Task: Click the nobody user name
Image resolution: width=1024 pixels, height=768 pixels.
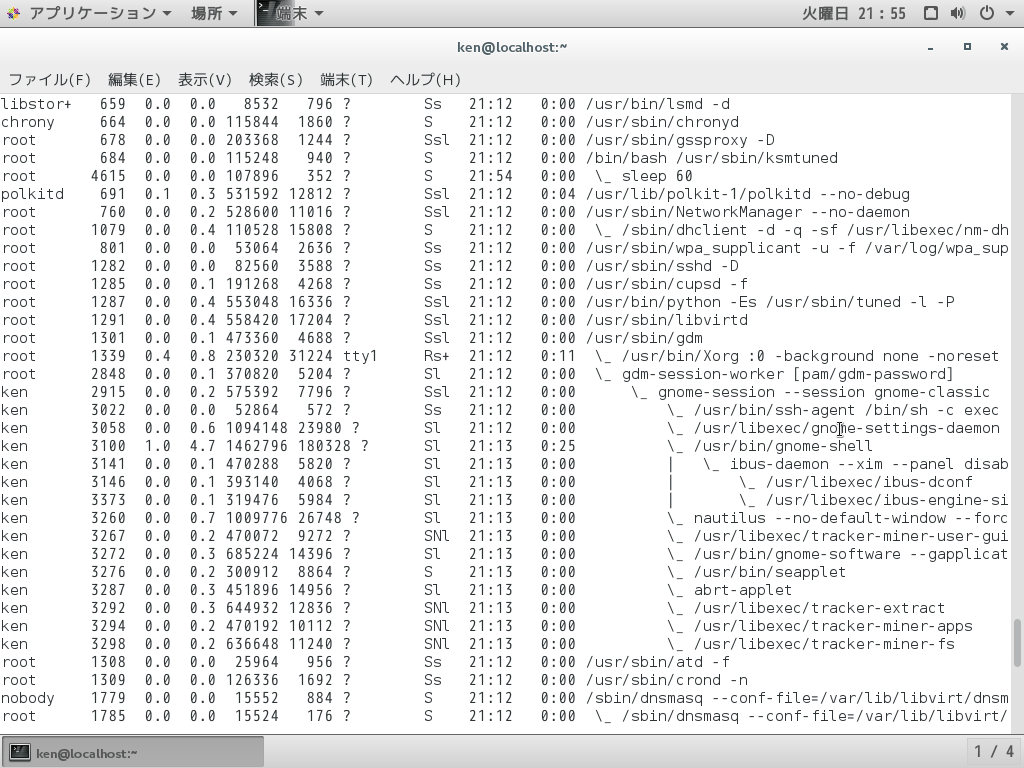Action: (27, 698)
